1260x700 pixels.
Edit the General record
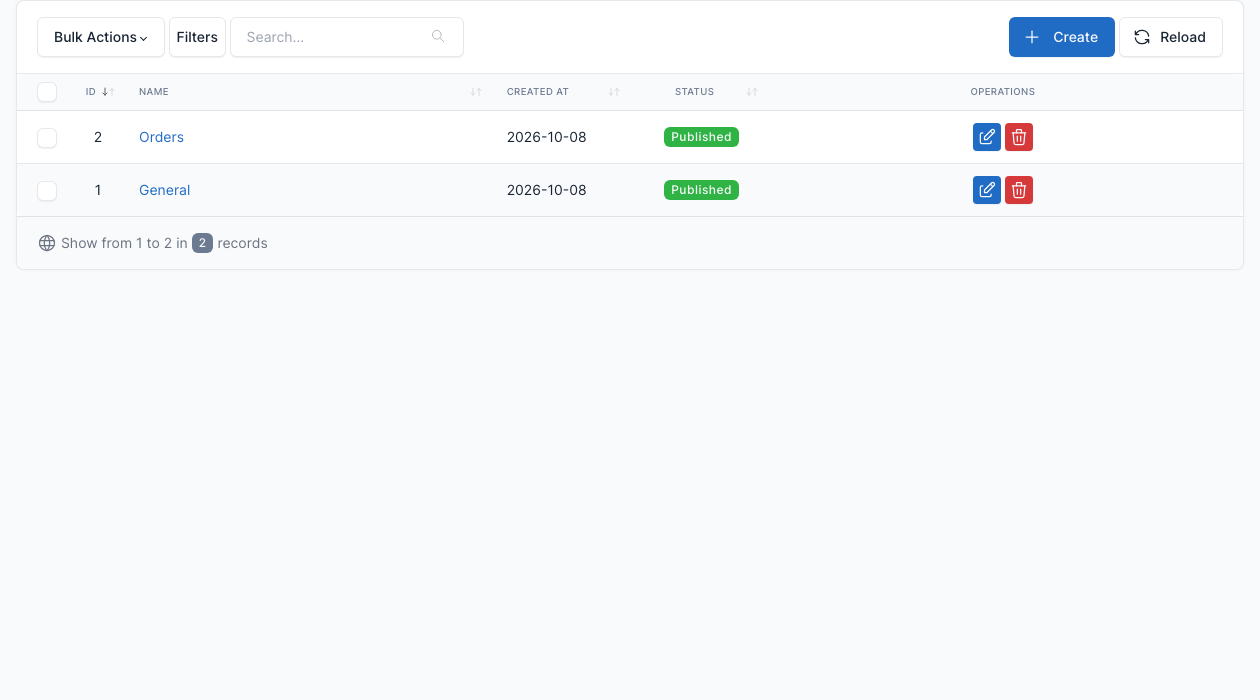tap(987, 190)
